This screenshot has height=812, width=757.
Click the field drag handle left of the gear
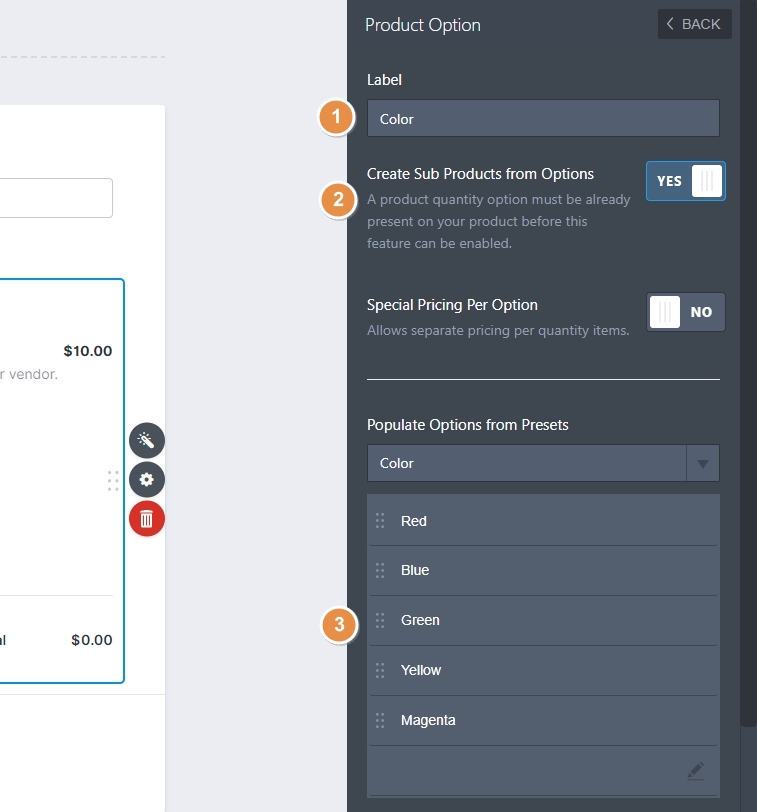tap(113, 481)
